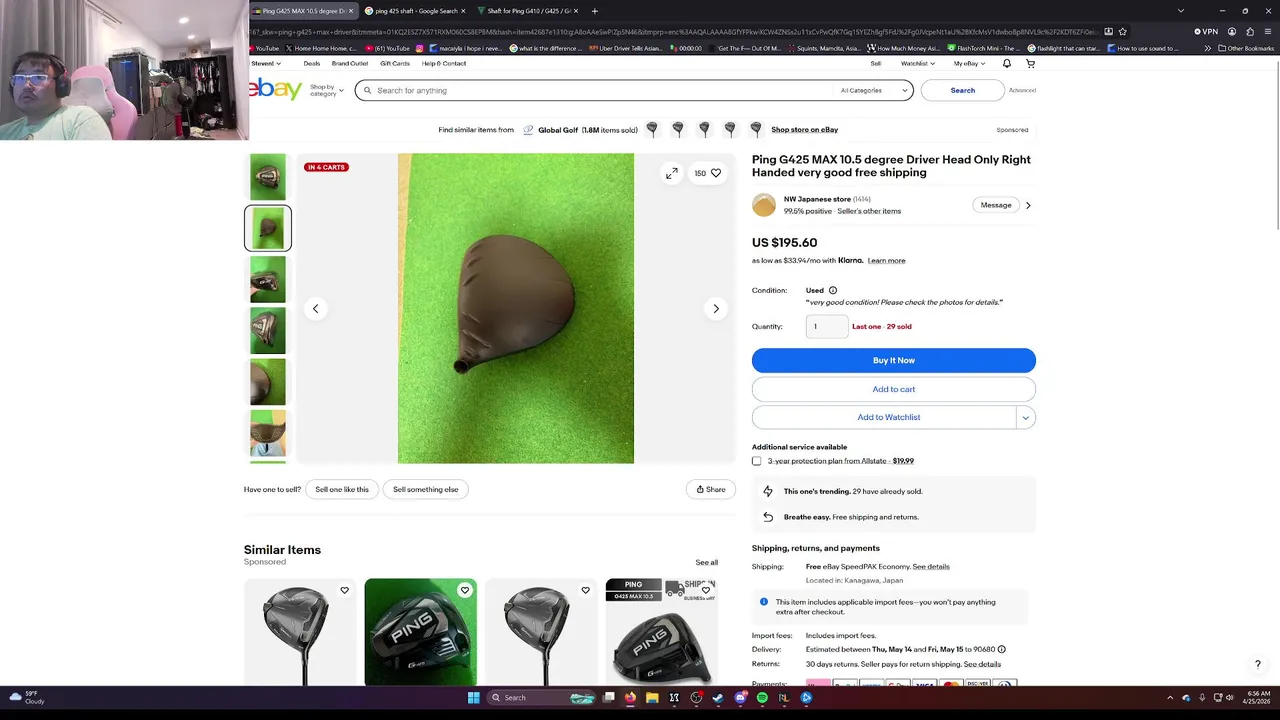Image resolution: width=1280 pixels, height=720 pixels.
Task: Favorite the green PING similar item
Action: pyautogui.click(x=465, y=590)
